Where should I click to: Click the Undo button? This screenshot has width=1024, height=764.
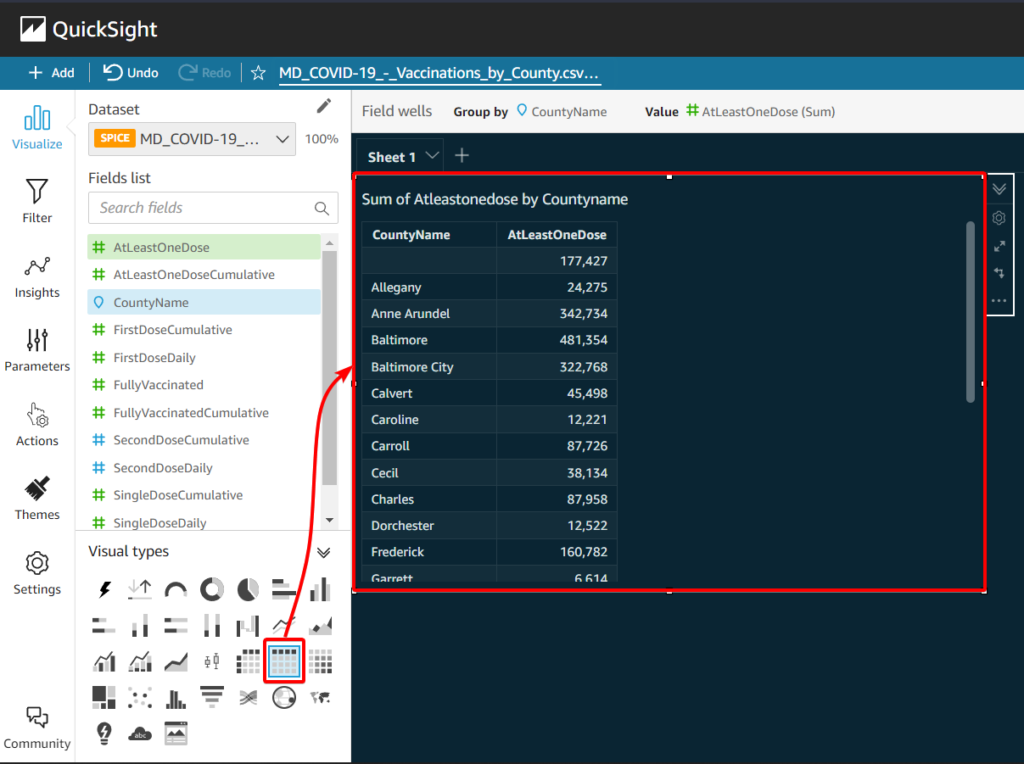click(x=129, y=72)
